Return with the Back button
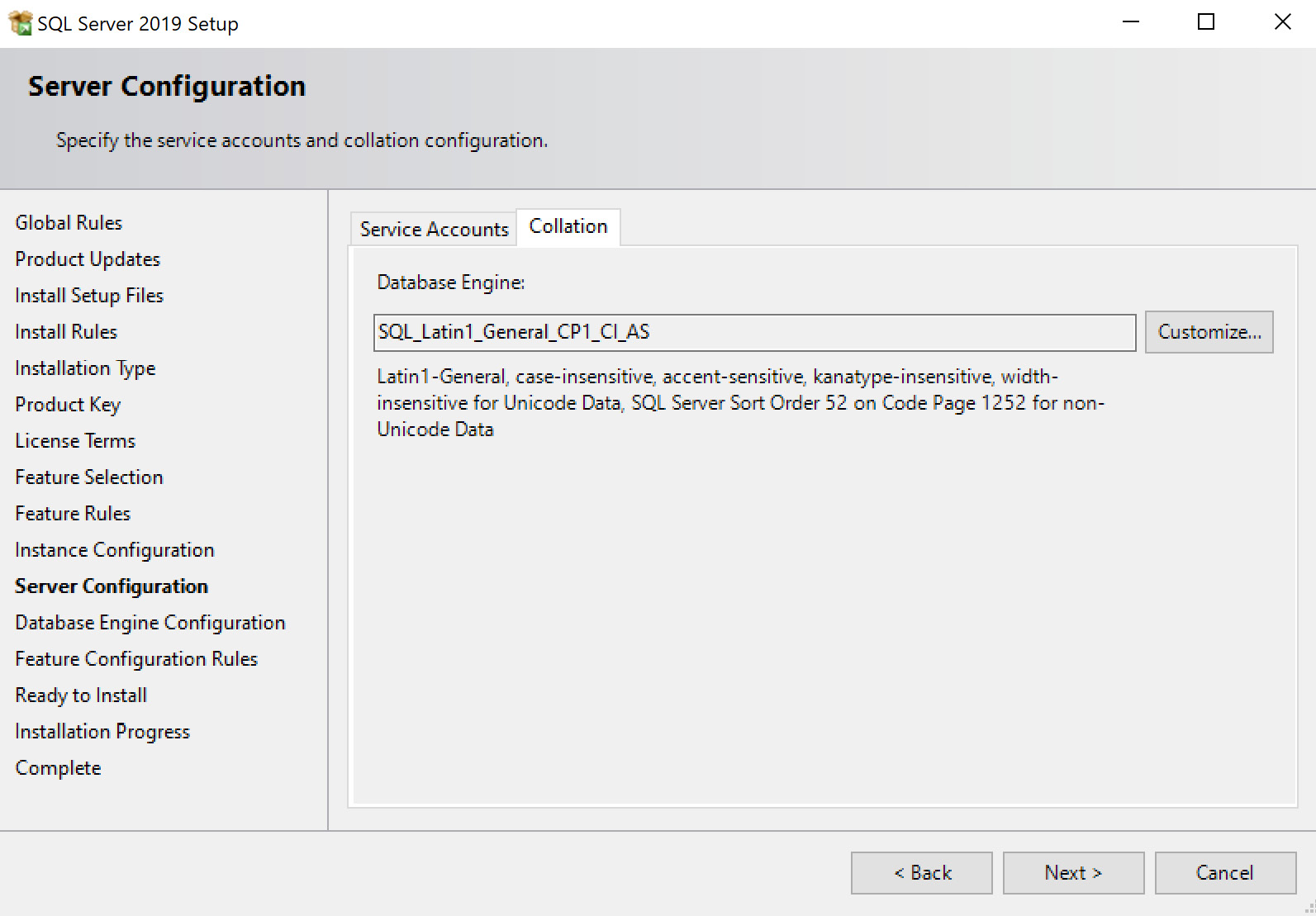 pos(921,873)
